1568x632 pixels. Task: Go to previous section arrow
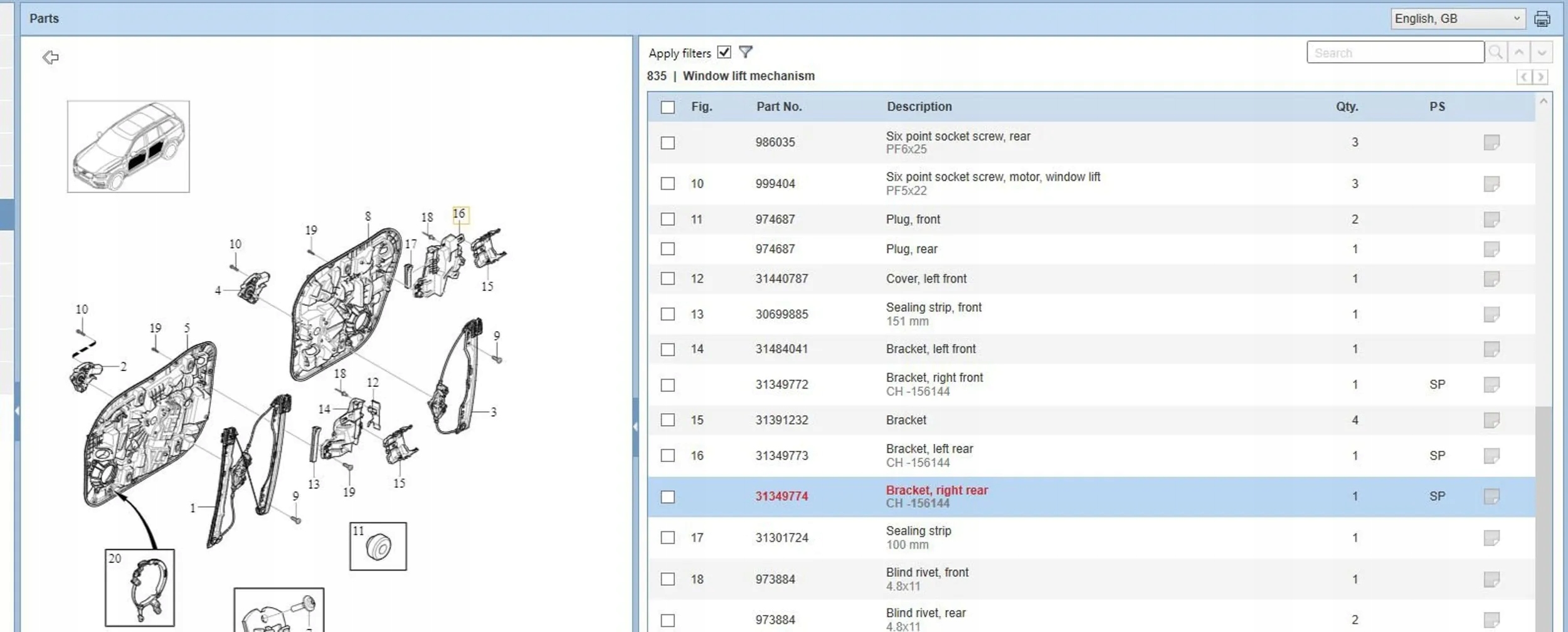coord(1525,77)
